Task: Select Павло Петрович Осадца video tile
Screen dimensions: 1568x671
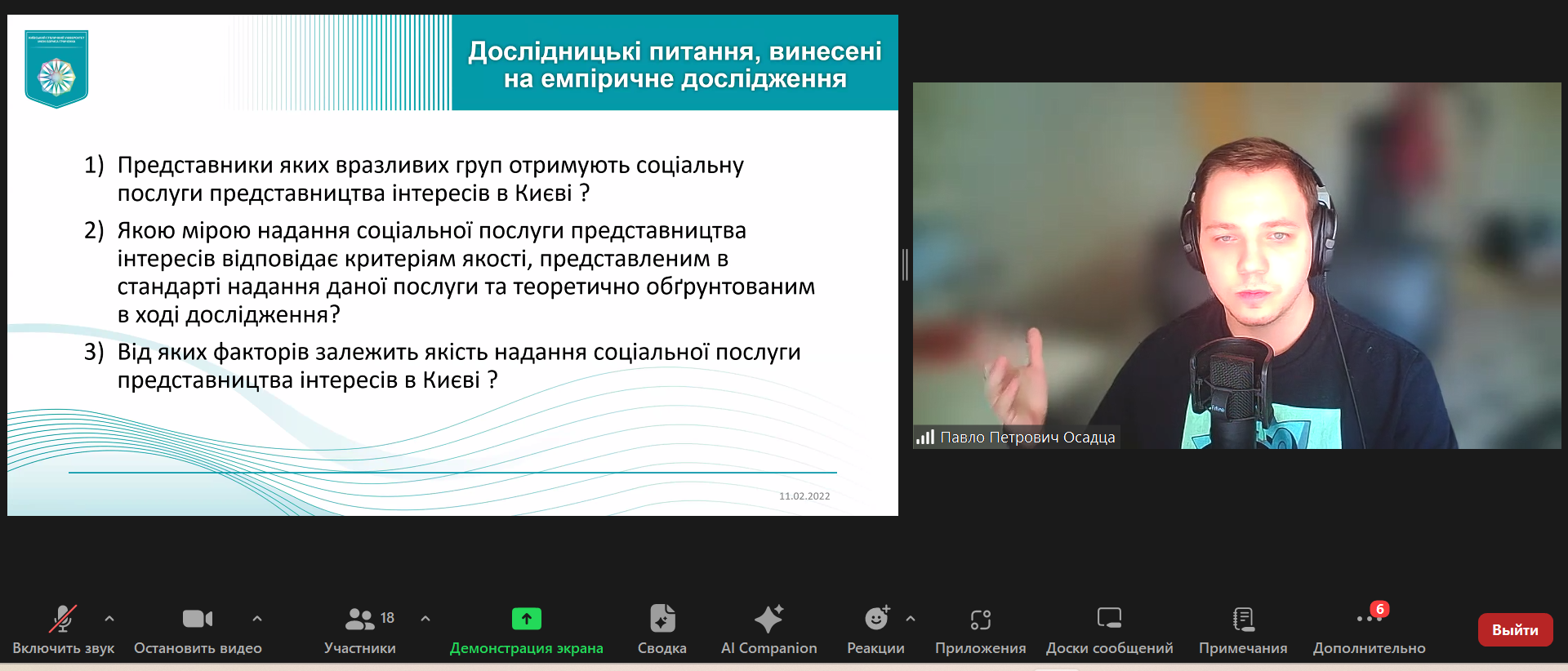Action: pyautogui.click(x=1236, y=265)
